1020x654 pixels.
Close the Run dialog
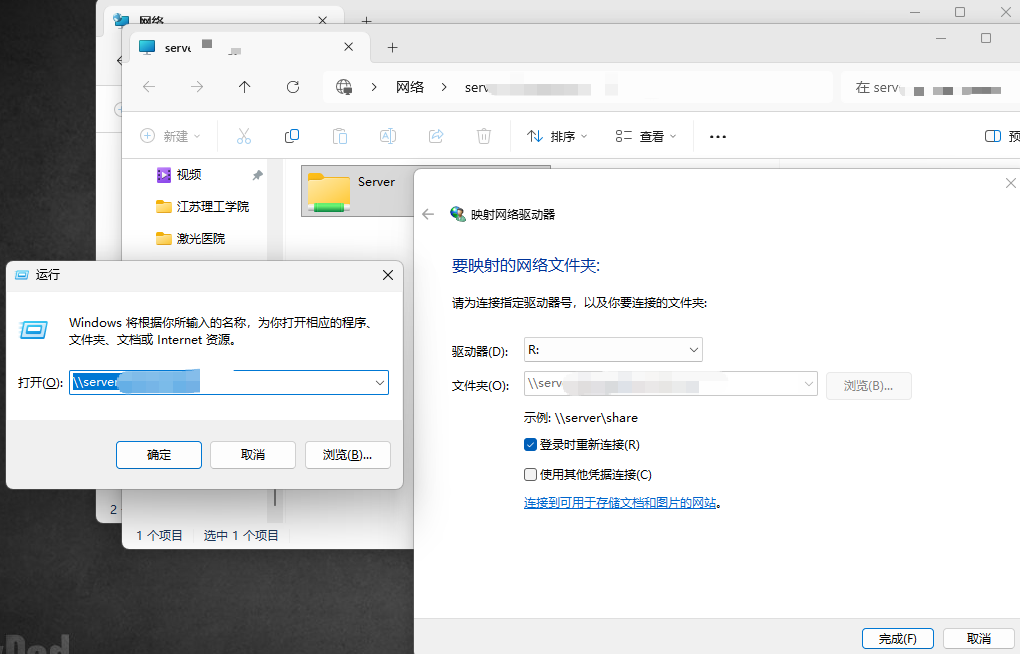(x=388, y=275)
